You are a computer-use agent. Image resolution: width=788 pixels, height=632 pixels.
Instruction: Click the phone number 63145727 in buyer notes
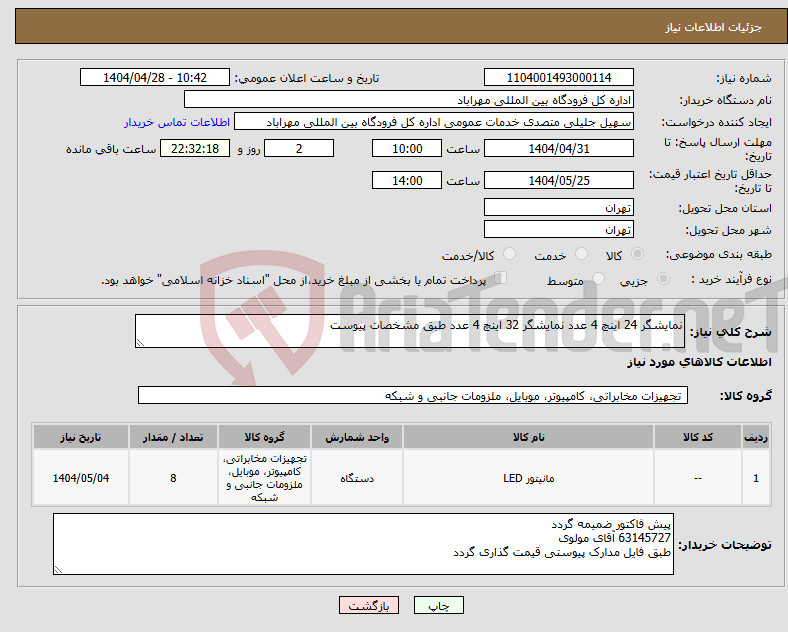[x=644, y=538]
